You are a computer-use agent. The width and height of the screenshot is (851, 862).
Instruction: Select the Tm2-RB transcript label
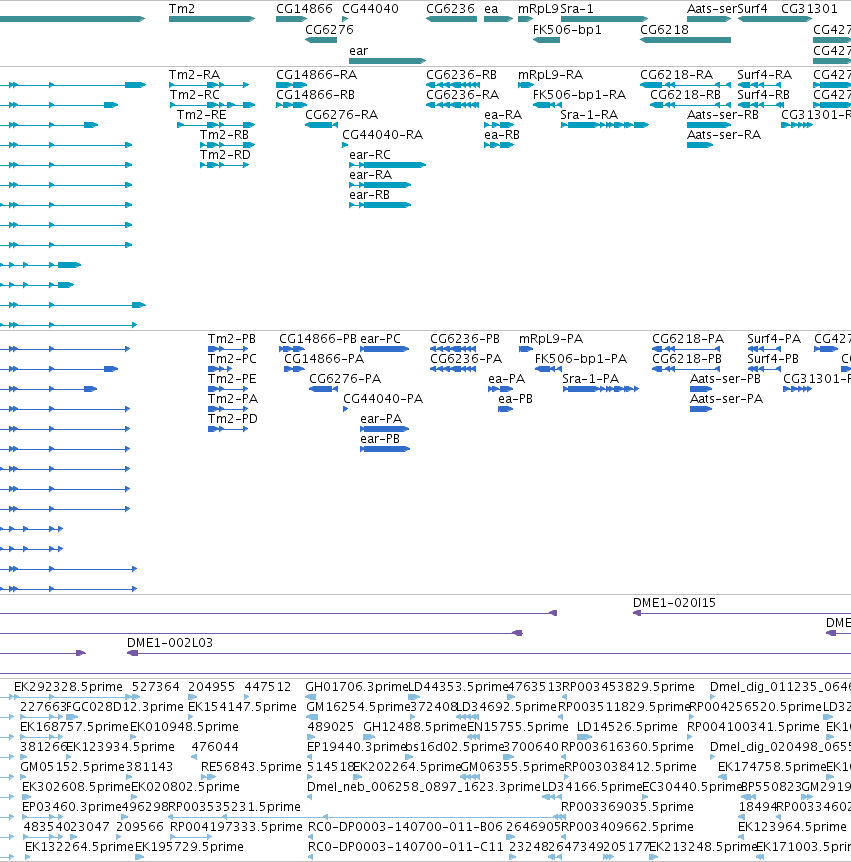coord(224,135)
